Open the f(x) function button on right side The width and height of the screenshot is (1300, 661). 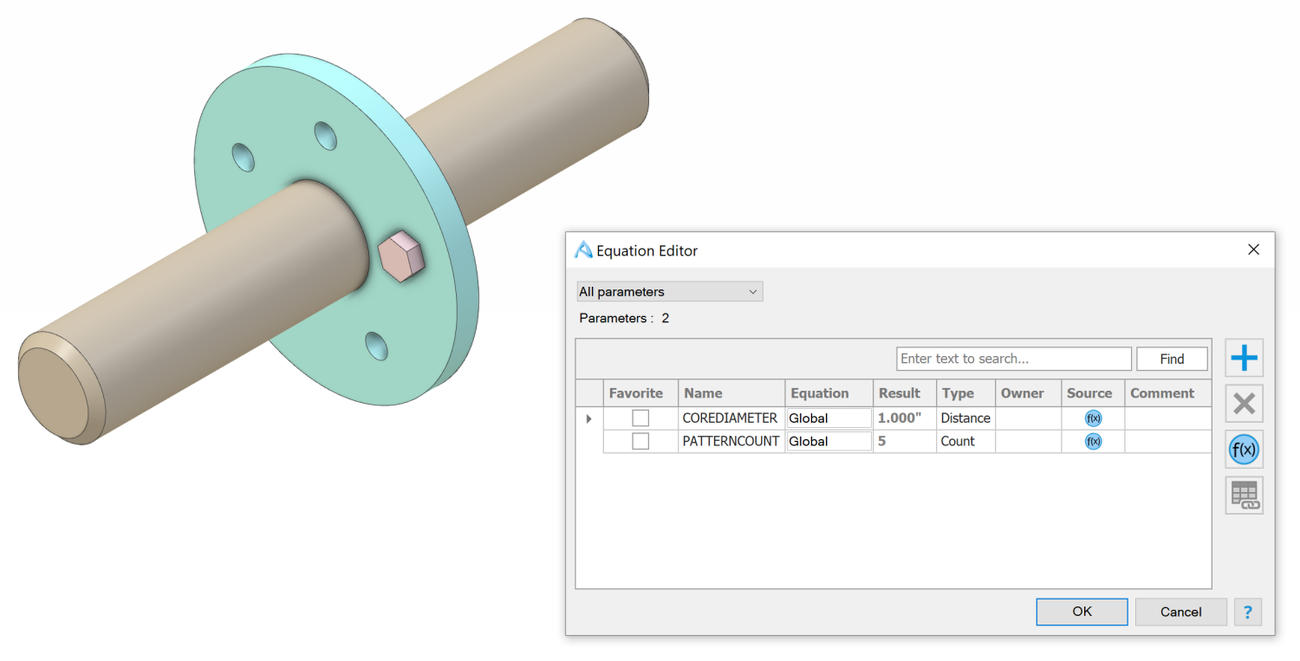[1244, 450]
